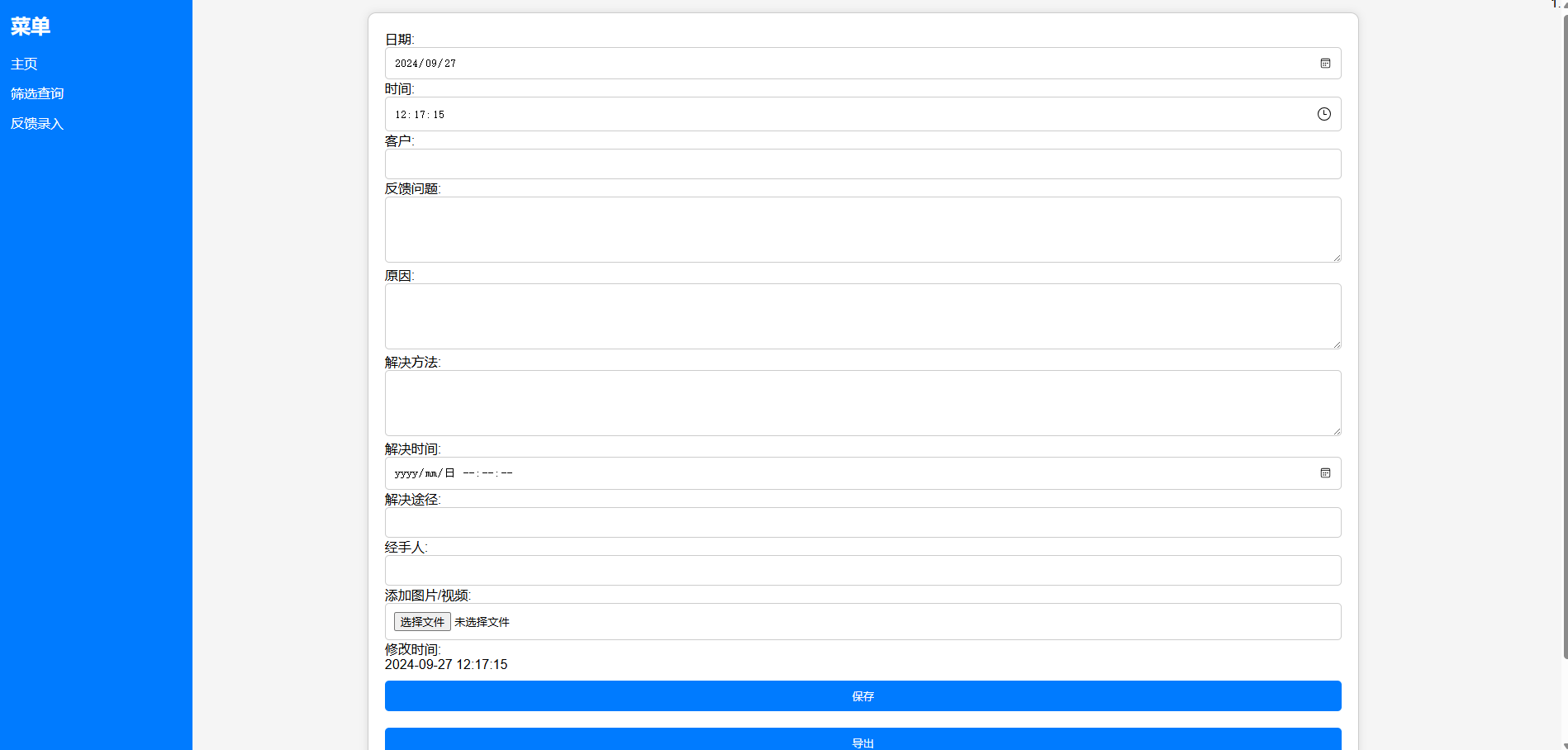
Task: Click the 原因 textarea resize handle
Action: [x=1336, y=344]
